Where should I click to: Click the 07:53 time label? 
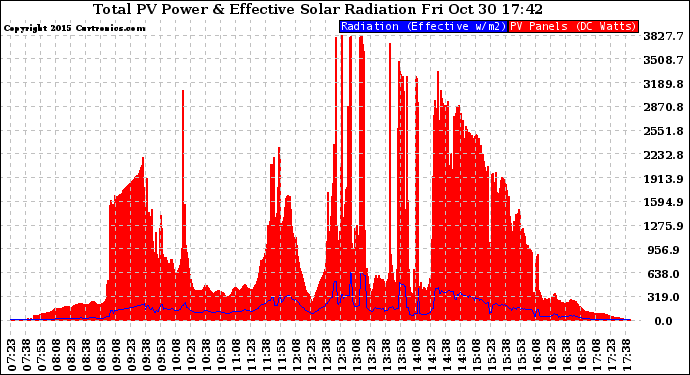[42, 354]
